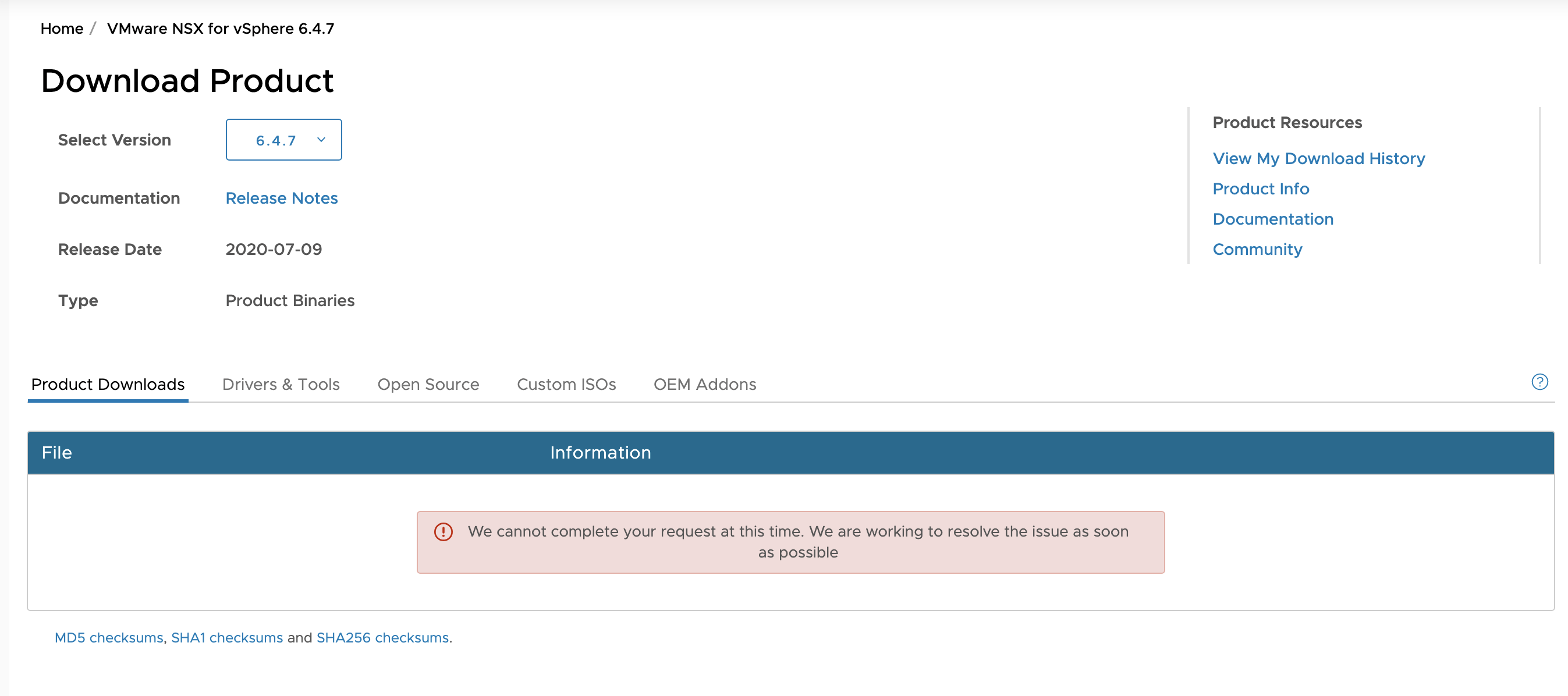
Task: Open the Drivers & Tools tab
Action: pos(281,385)
